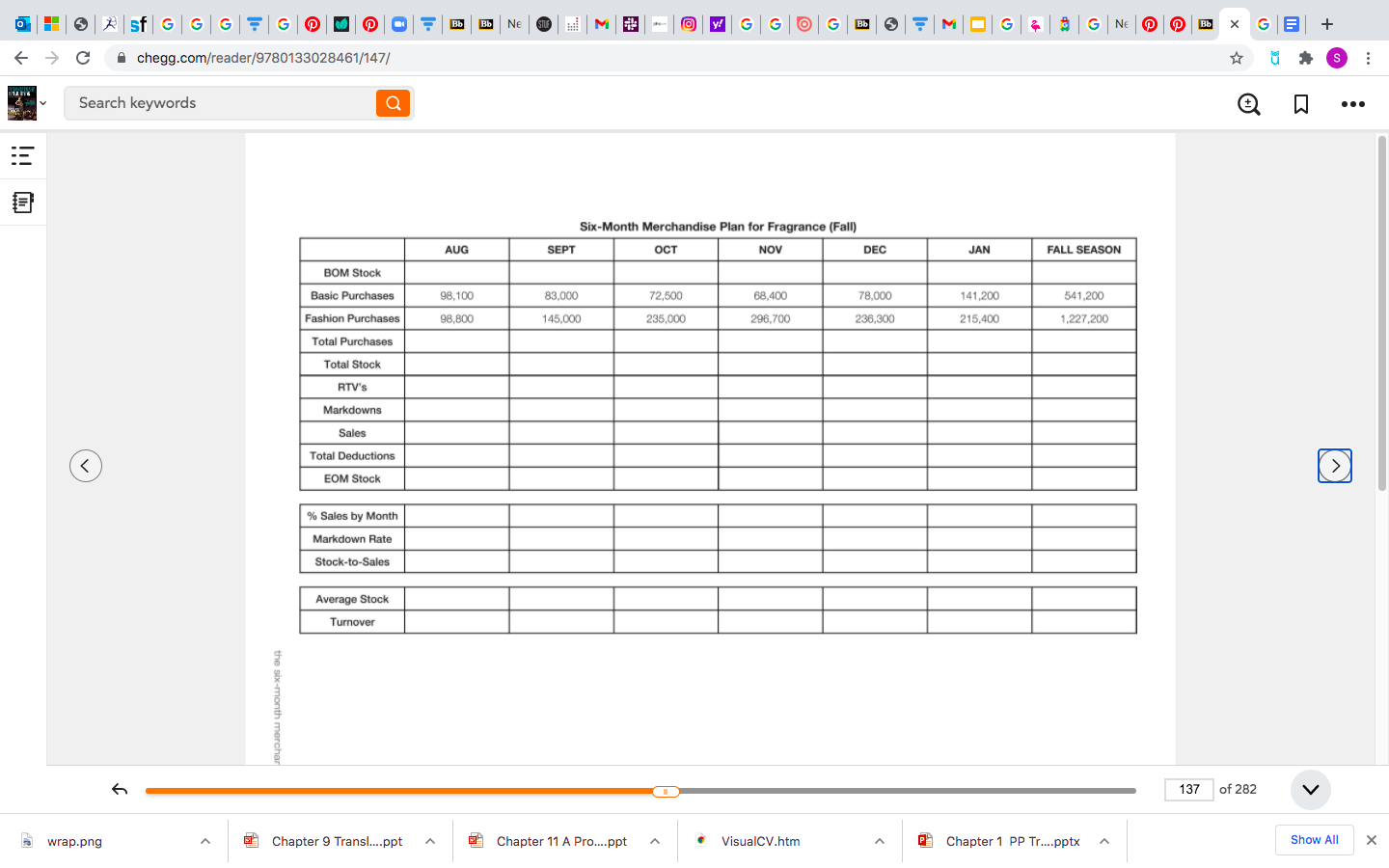This screenshot has width=1389, height=868.
Task: Focus the Search keywords field
Action: (220, 103)
